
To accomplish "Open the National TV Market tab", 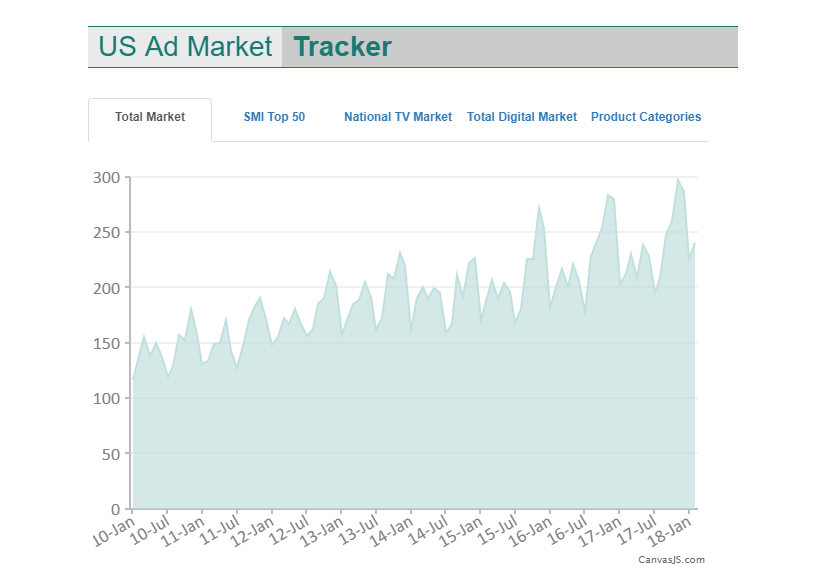I will (398, 117).
